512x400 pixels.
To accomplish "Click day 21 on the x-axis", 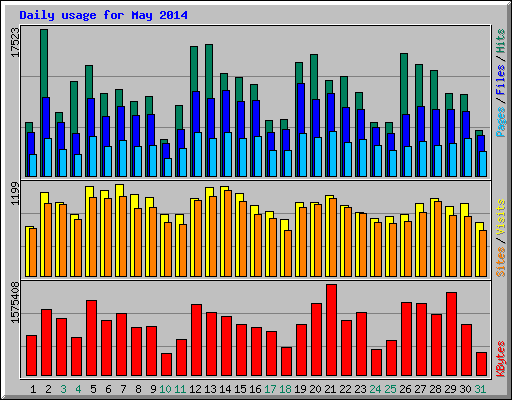I will point(330,389).
